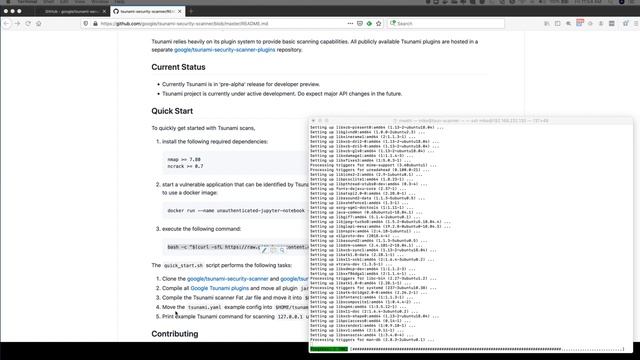Click 'Processing triggers for mime-support' Terminal line
This screenshot has width=640, height=360.
click(373, 165)
